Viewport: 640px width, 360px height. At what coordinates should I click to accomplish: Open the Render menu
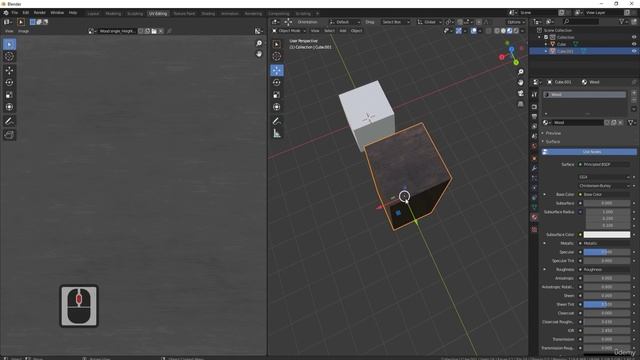(x=40, y=13)
